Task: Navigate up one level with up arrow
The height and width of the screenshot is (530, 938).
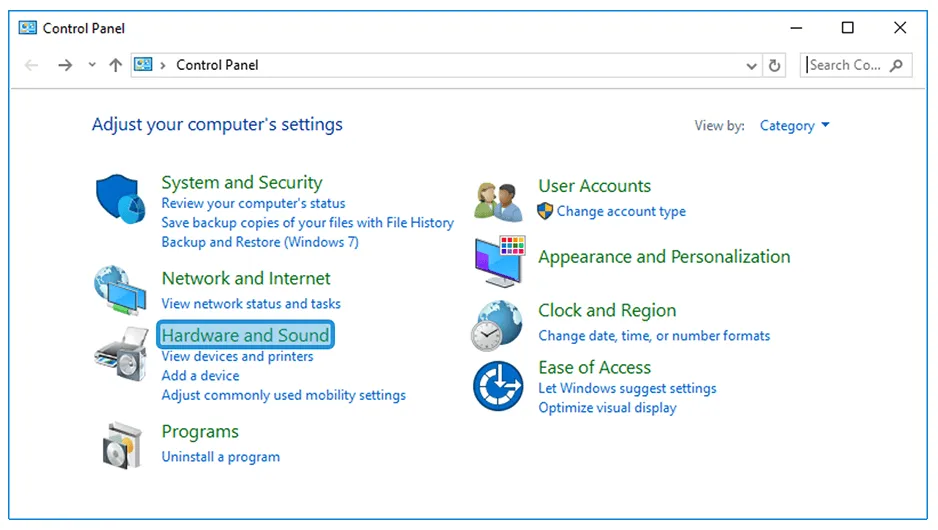Action: click(115, 65)
